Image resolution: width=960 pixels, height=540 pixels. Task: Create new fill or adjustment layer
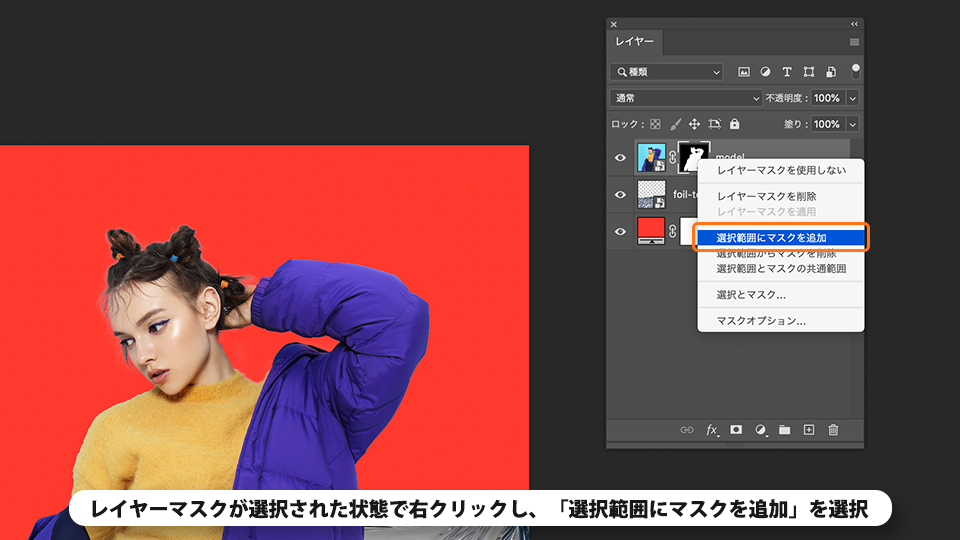pyautogui.click(x=760, y=430)
